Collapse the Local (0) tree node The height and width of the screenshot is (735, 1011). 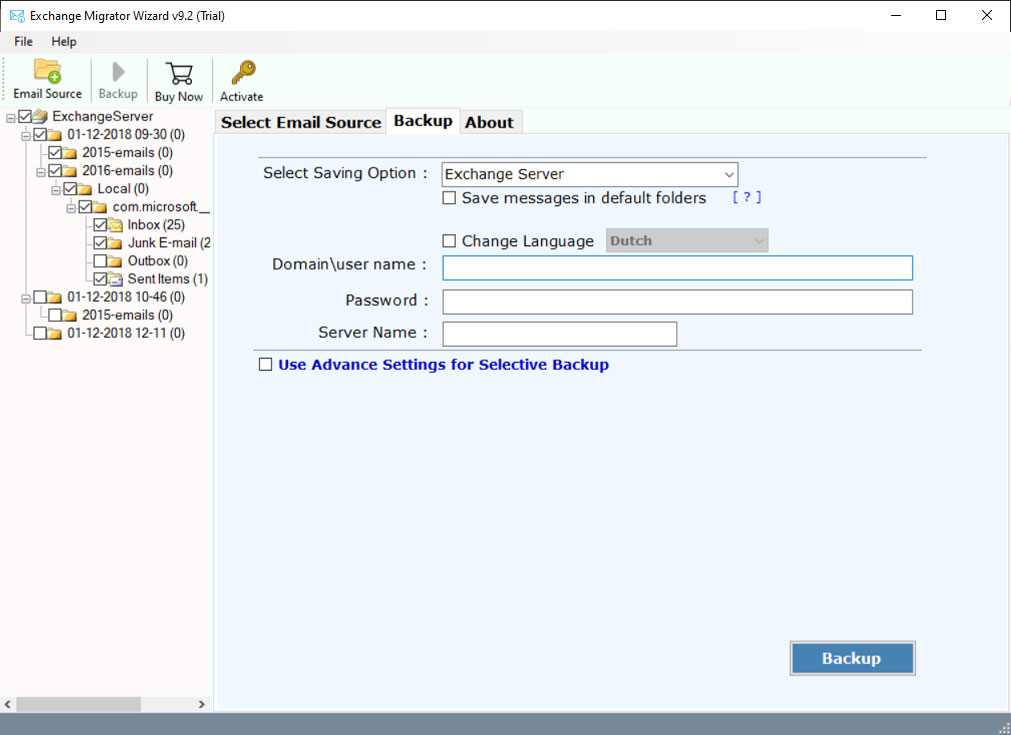pos(56,190)
